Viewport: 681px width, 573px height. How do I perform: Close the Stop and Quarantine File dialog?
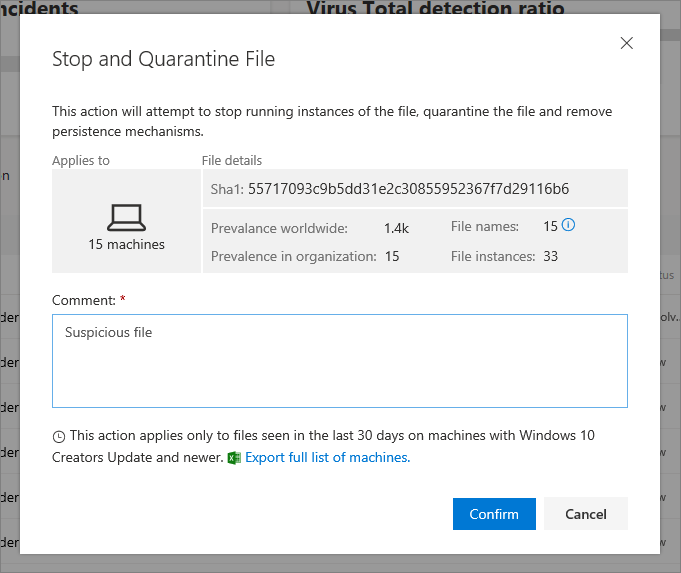(x=627, y=43)
